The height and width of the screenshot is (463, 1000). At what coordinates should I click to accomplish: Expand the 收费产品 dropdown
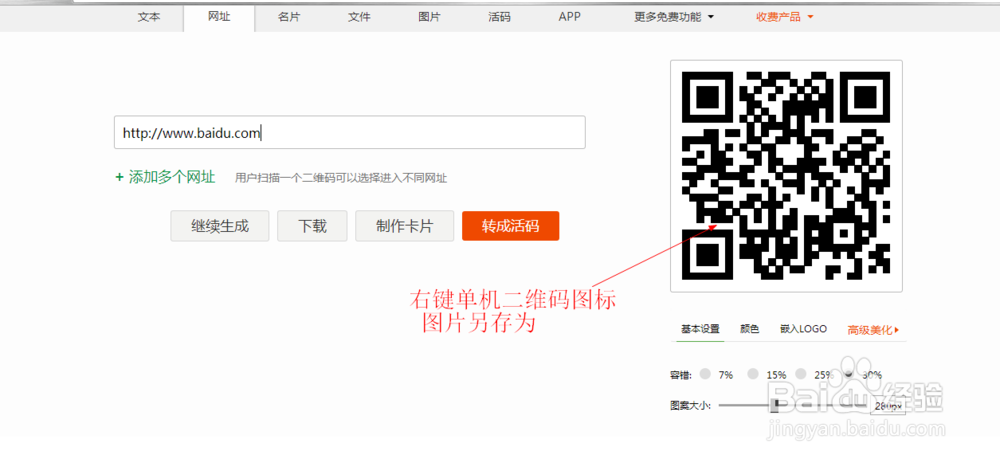(x=784, y=17)
